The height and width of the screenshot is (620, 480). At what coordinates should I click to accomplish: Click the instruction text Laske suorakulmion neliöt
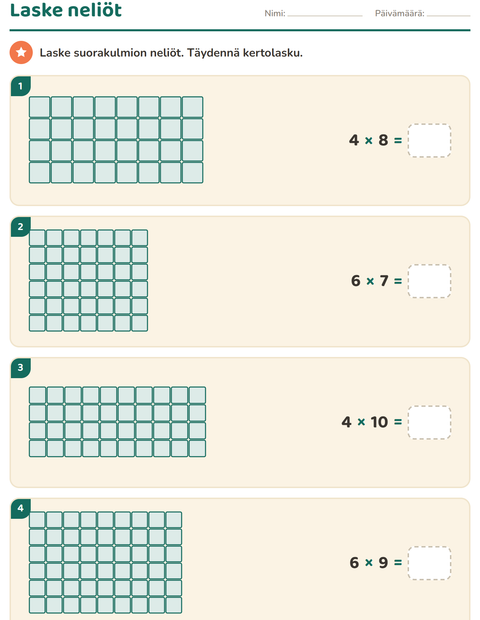click(111, 53)
